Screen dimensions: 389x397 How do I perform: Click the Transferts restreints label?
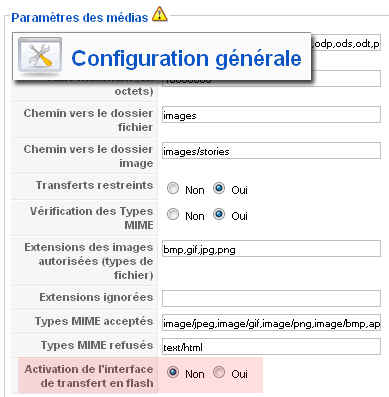[94, 185]
